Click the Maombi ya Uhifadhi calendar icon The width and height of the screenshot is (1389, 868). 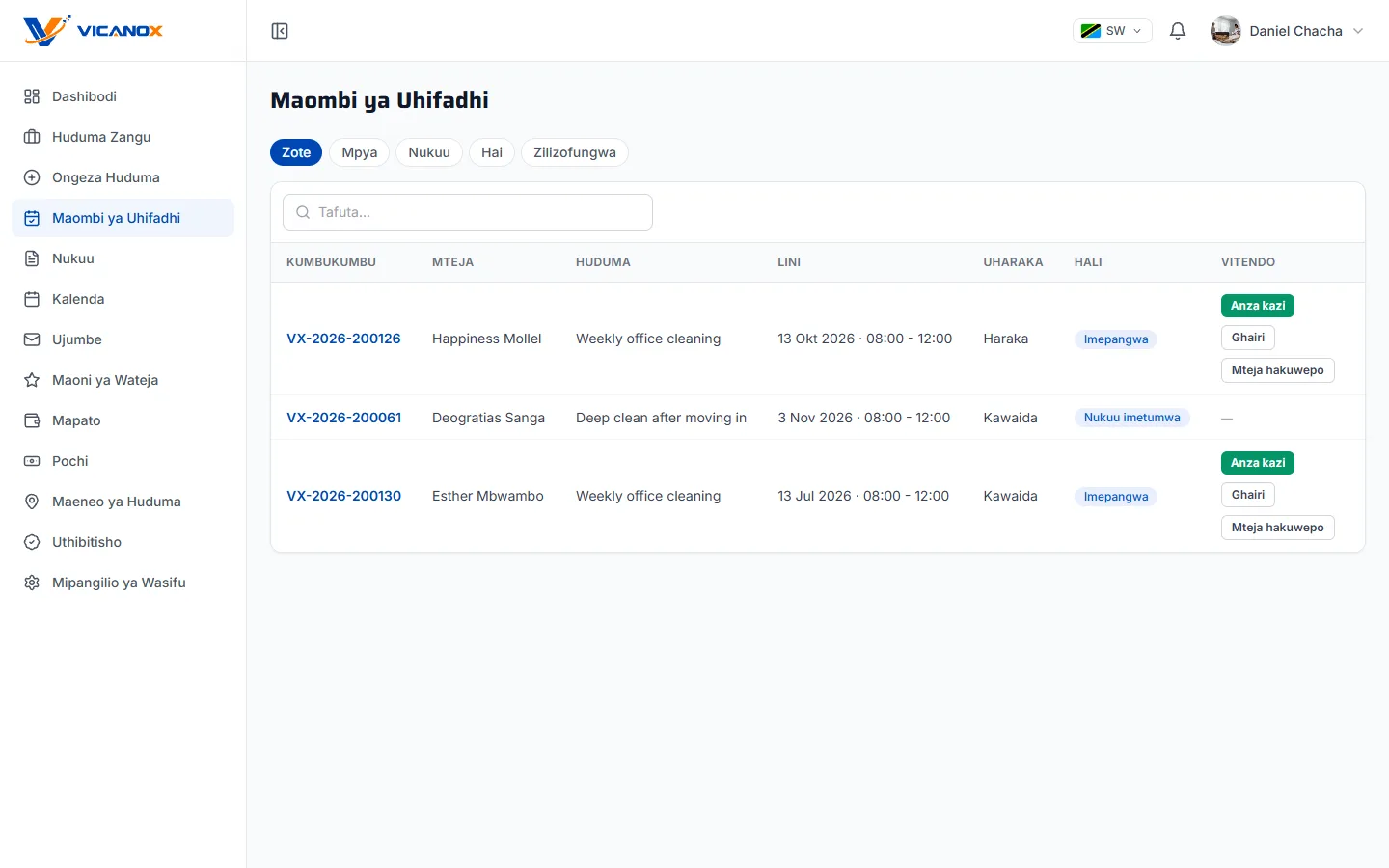(x=32, y=218)
